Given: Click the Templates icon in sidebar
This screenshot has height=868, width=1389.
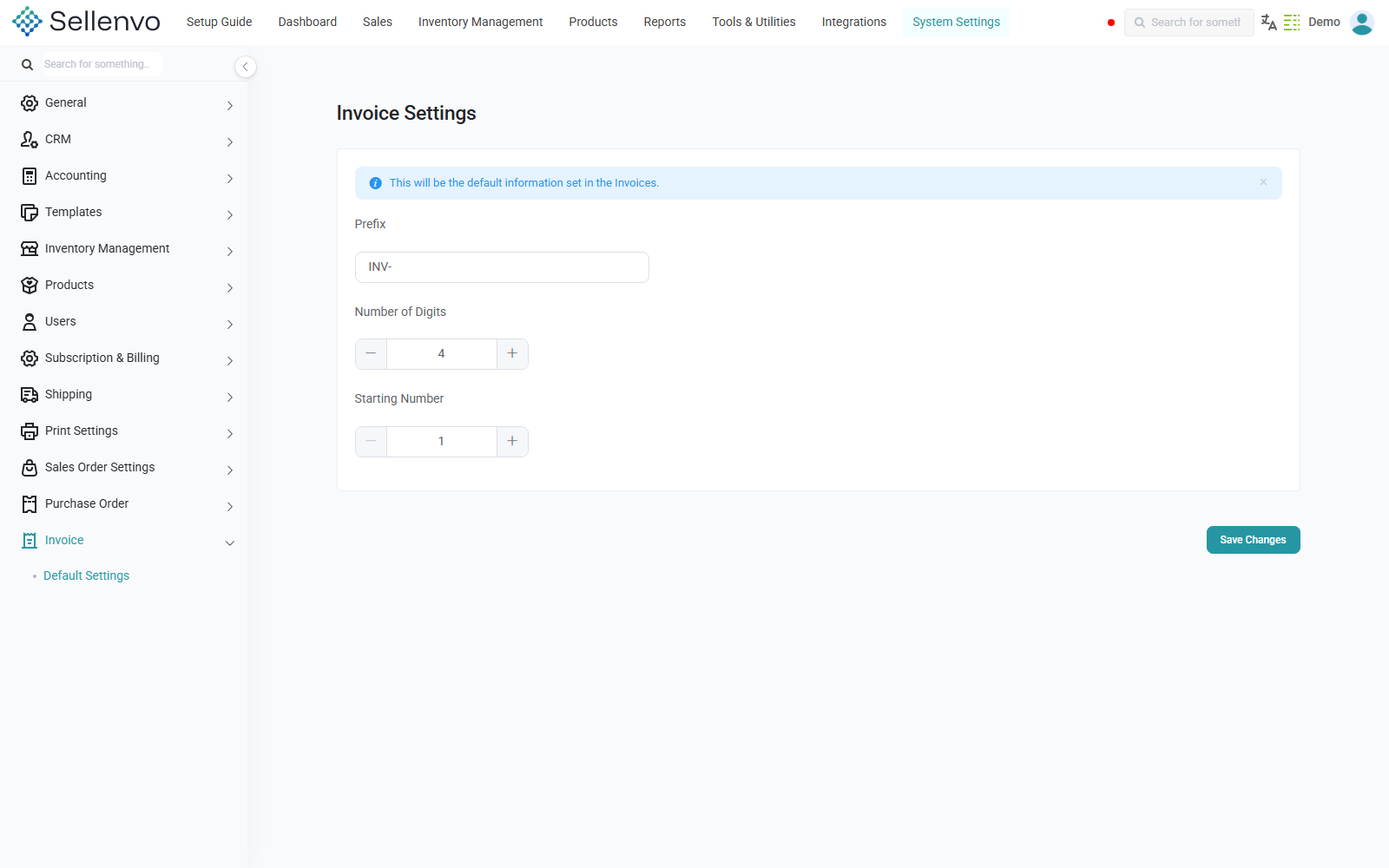Looking at the screenshot, I should (30, 213).
